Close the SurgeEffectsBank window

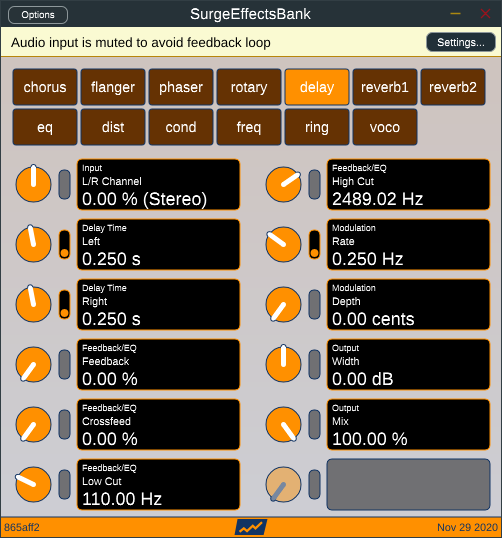click(485, 14)
